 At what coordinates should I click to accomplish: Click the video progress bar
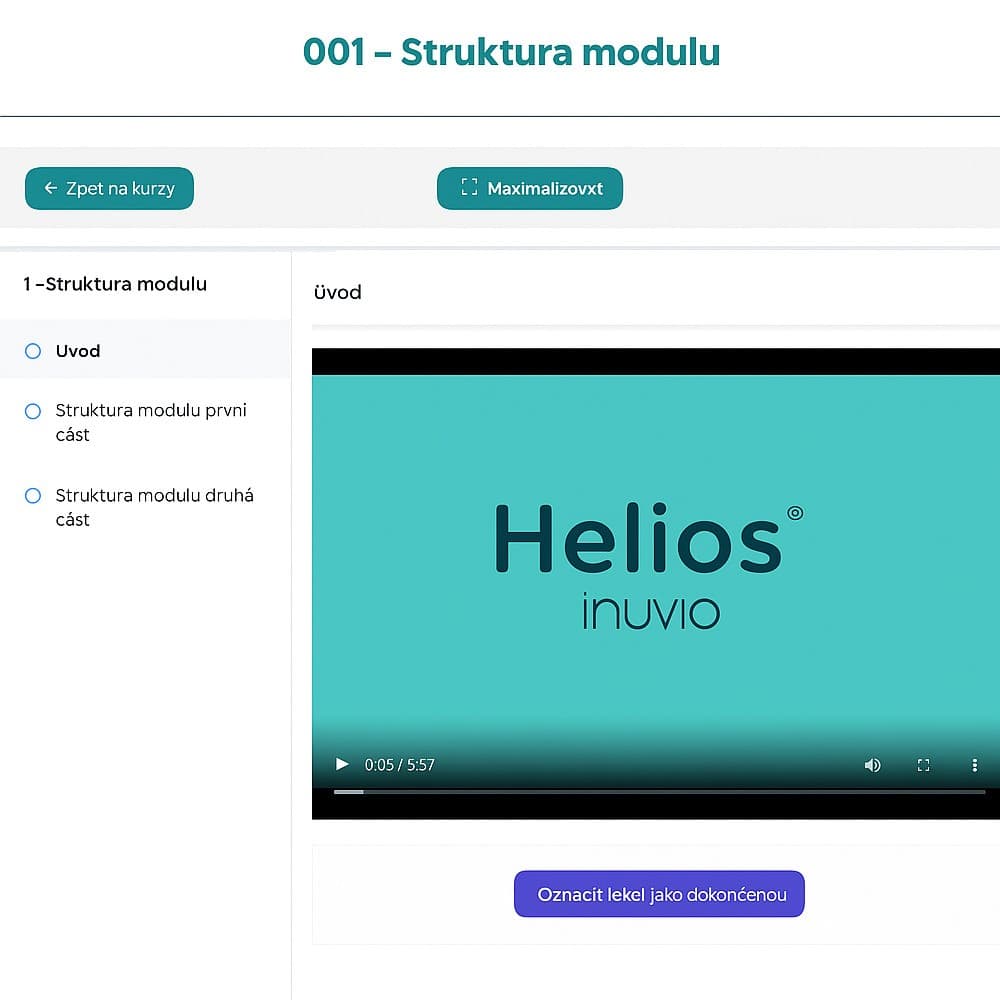(659, 791)
